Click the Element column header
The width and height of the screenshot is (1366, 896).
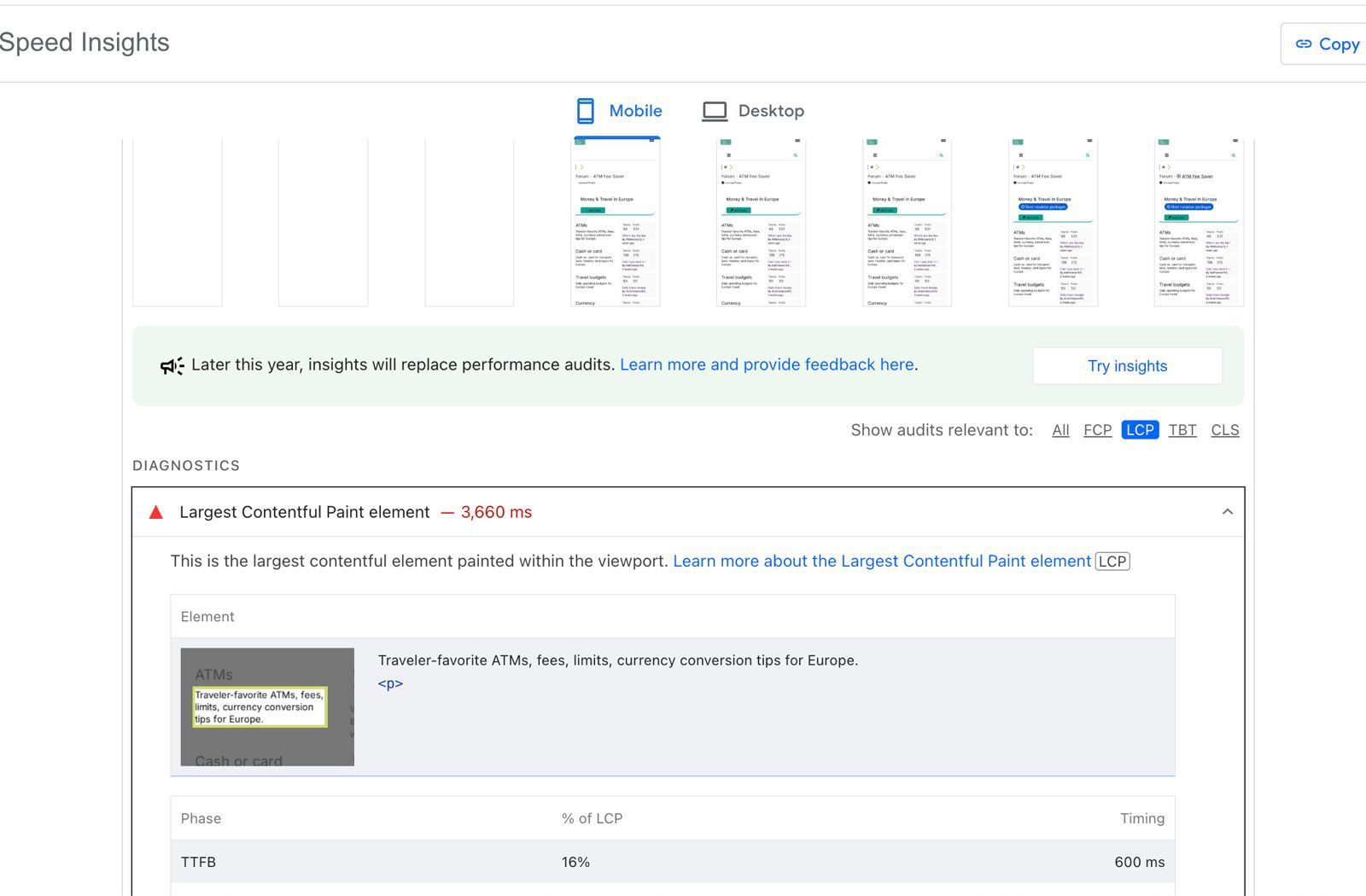[207, 616]
